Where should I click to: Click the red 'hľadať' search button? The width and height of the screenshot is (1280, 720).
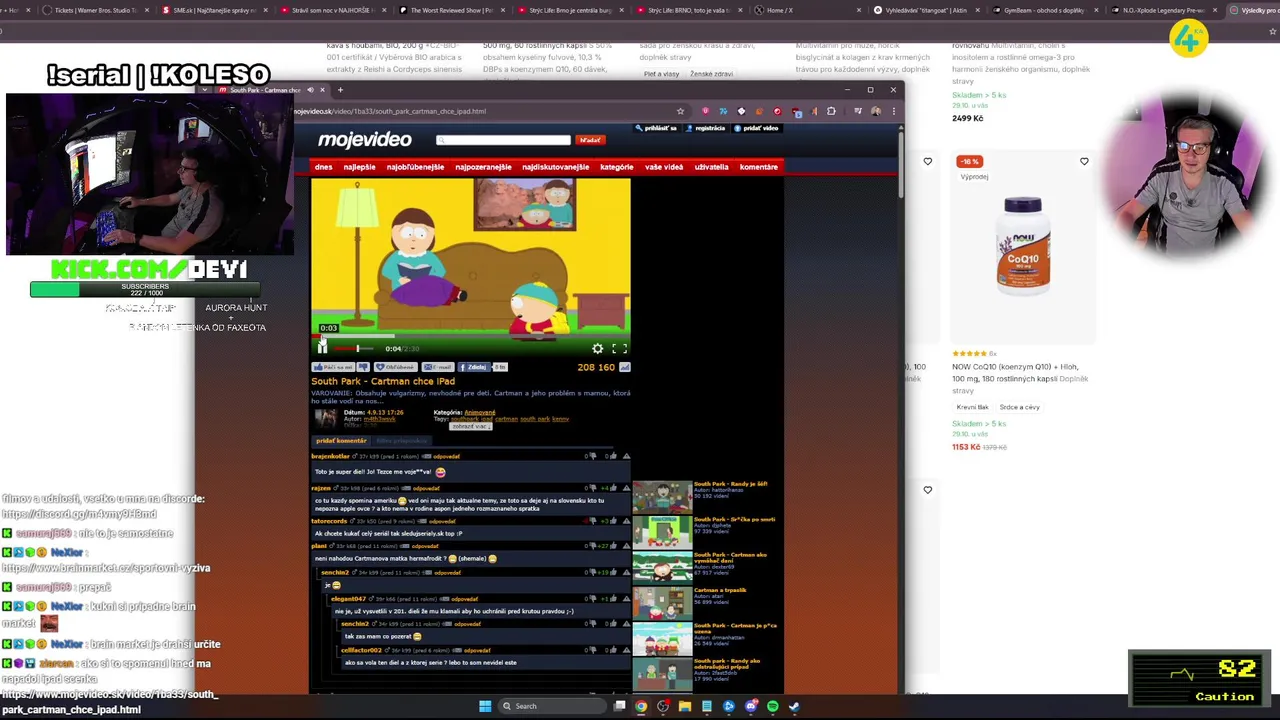pyautogui.click(x=590, y=140)
